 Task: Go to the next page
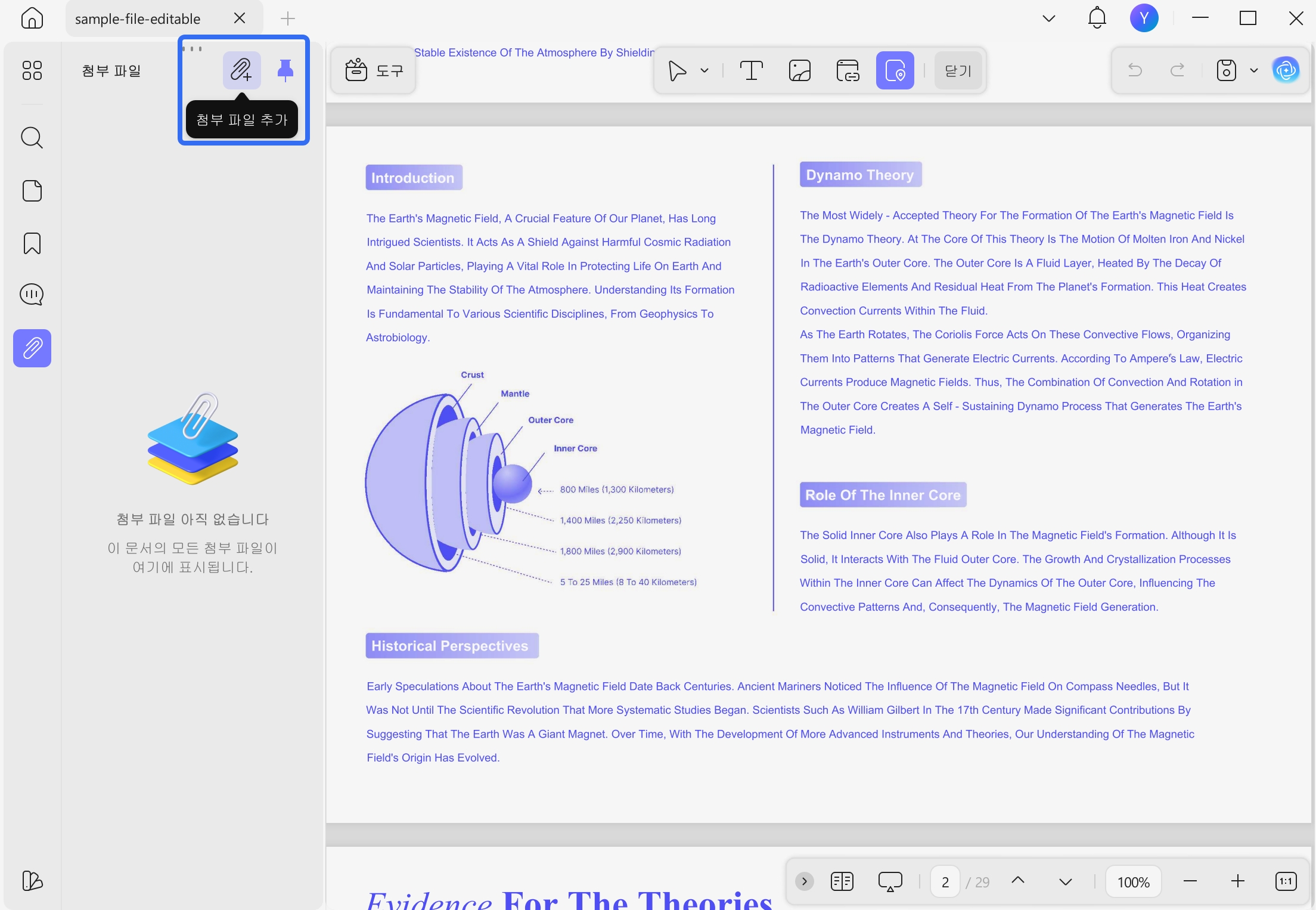point(1066,881)
